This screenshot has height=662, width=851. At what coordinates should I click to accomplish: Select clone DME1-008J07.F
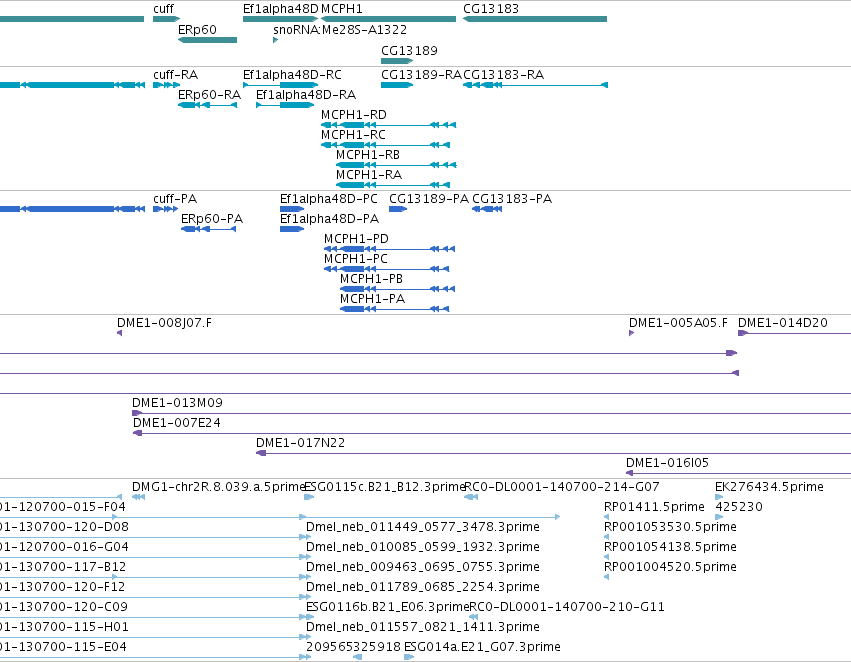point(119,333)
